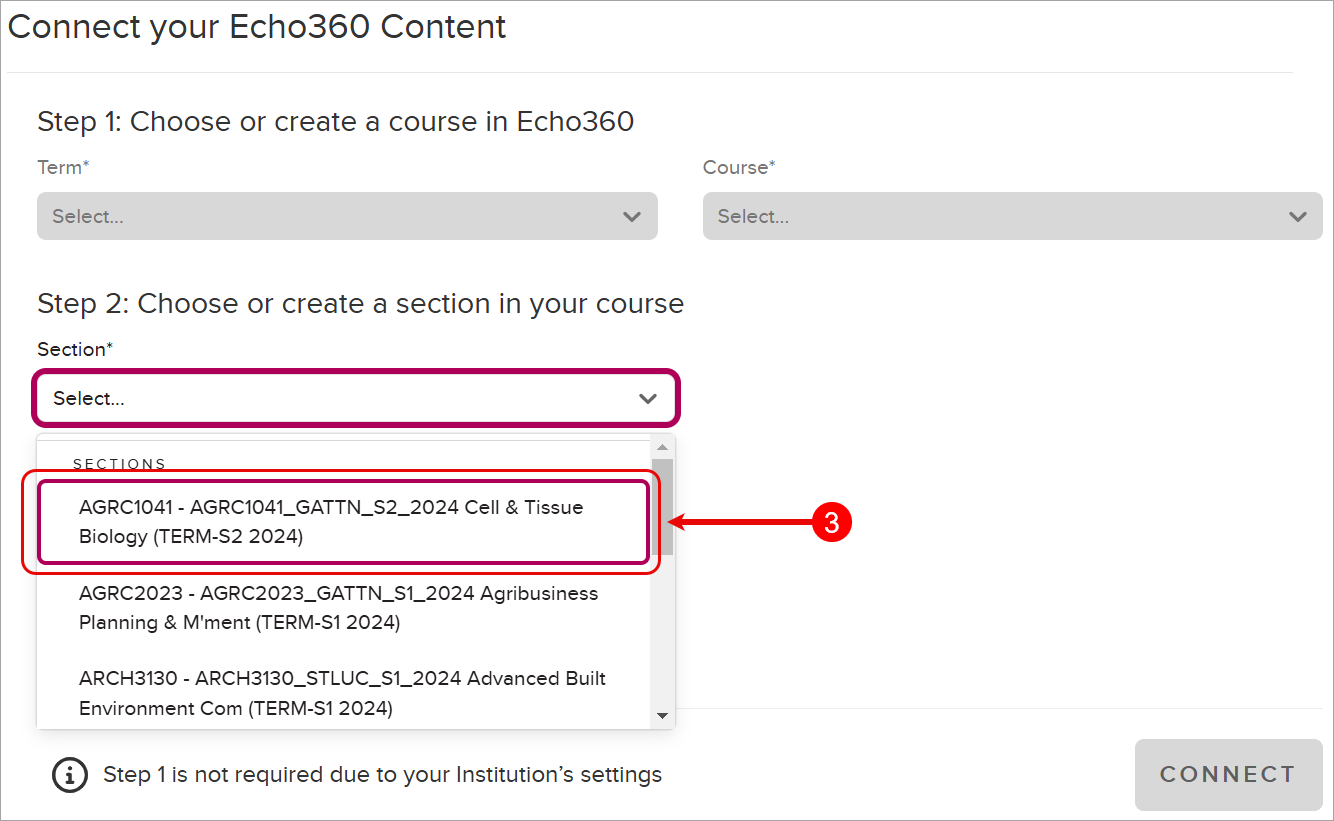Click the Term dropdown chevron arrow

[x=631, y=217]
